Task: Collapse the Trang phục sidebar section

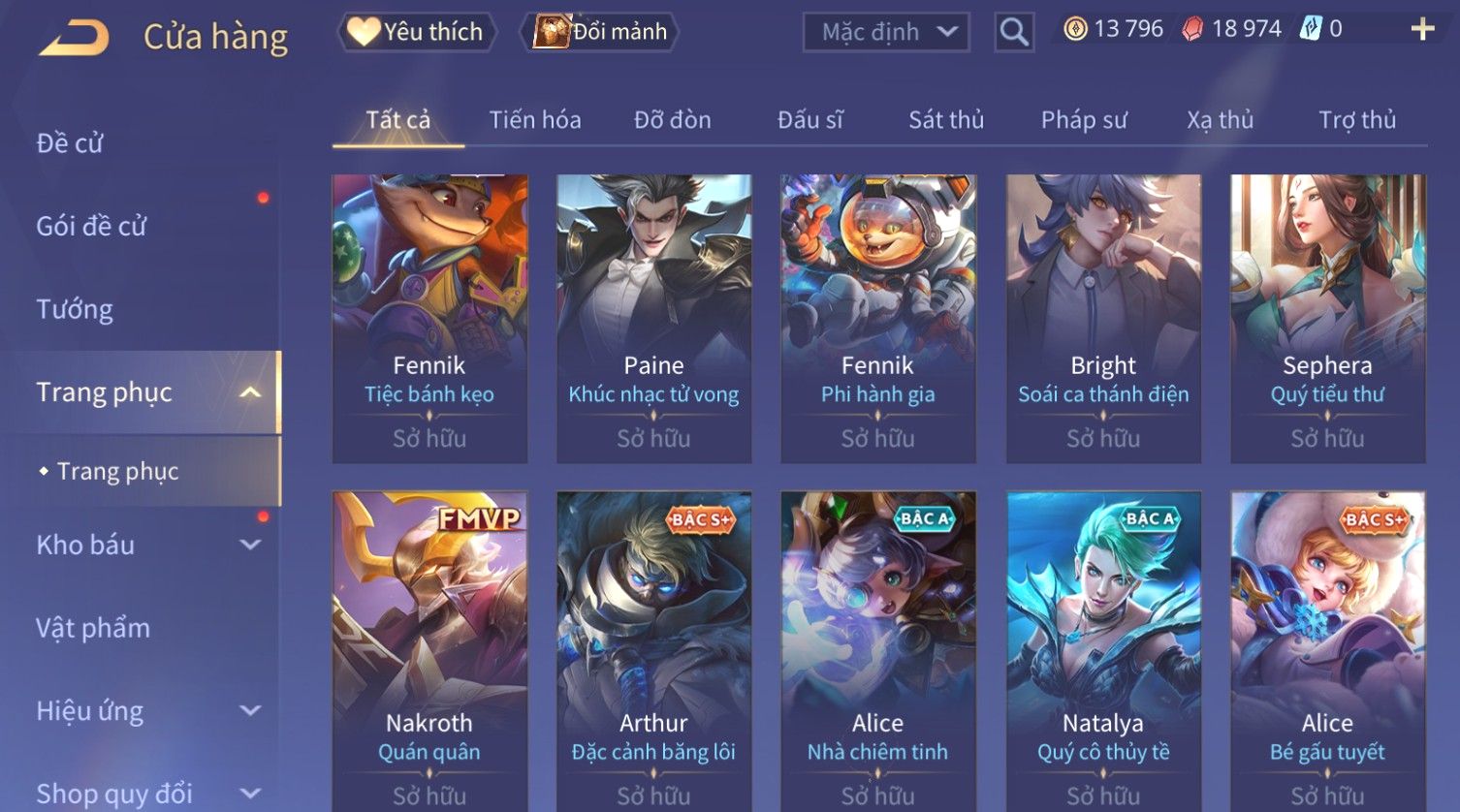Action: 250,392
